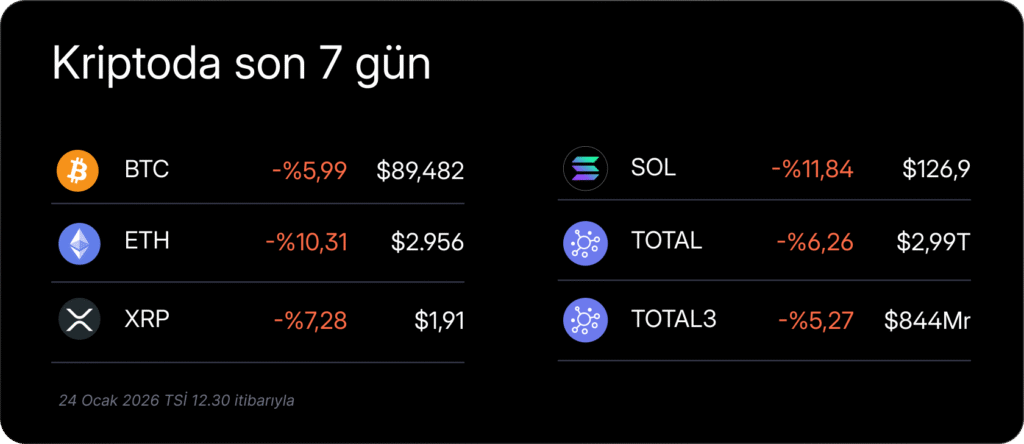The width and height of the screenshot is (1024, 444).
Task: Click the TOTAL3 value $844Mr
Action: pyautogui.click(x=927, y=321)
